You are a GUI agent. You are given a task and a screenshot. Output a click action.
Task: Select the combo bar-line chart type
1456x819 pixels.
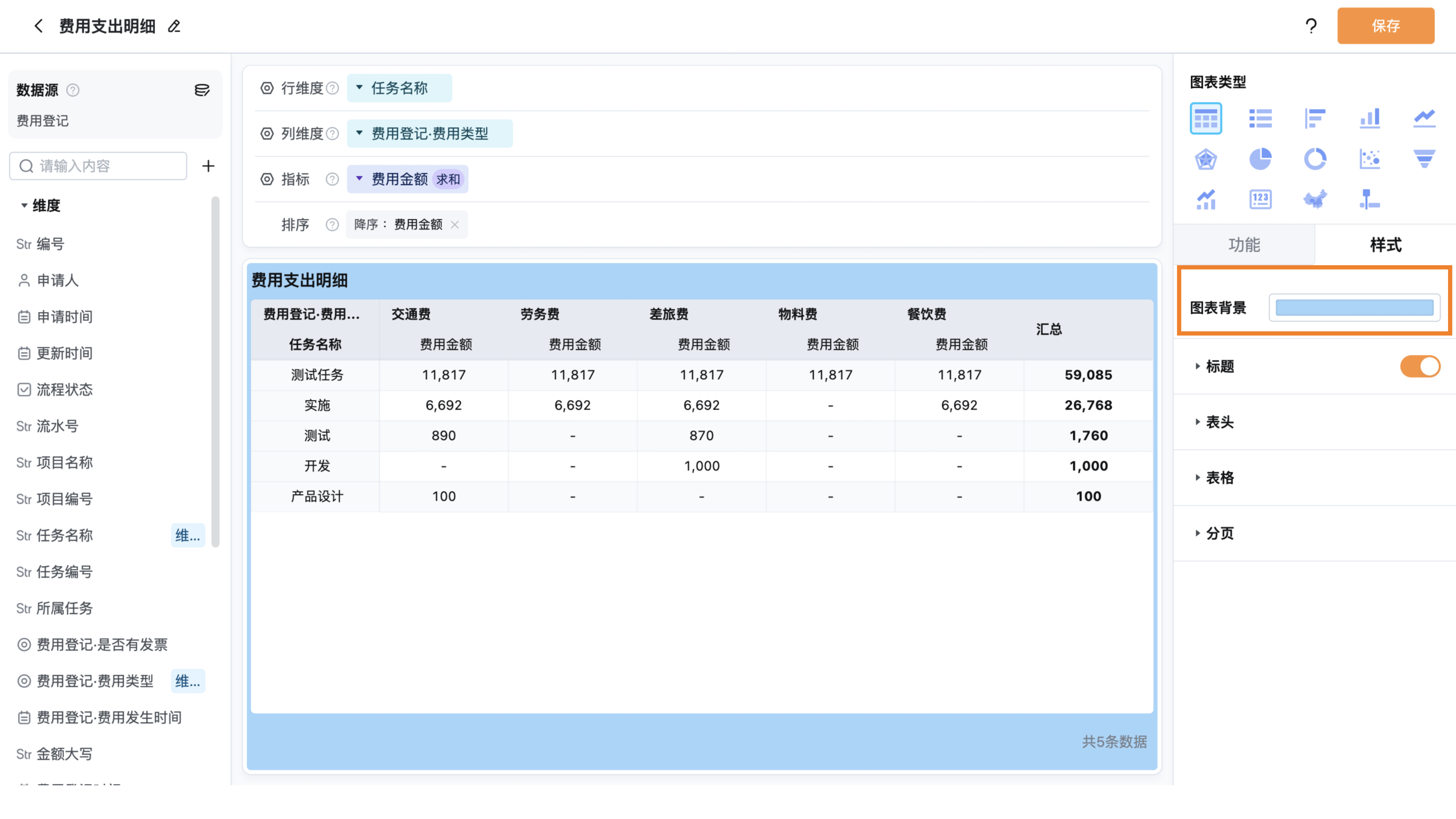pos(1206,199)
